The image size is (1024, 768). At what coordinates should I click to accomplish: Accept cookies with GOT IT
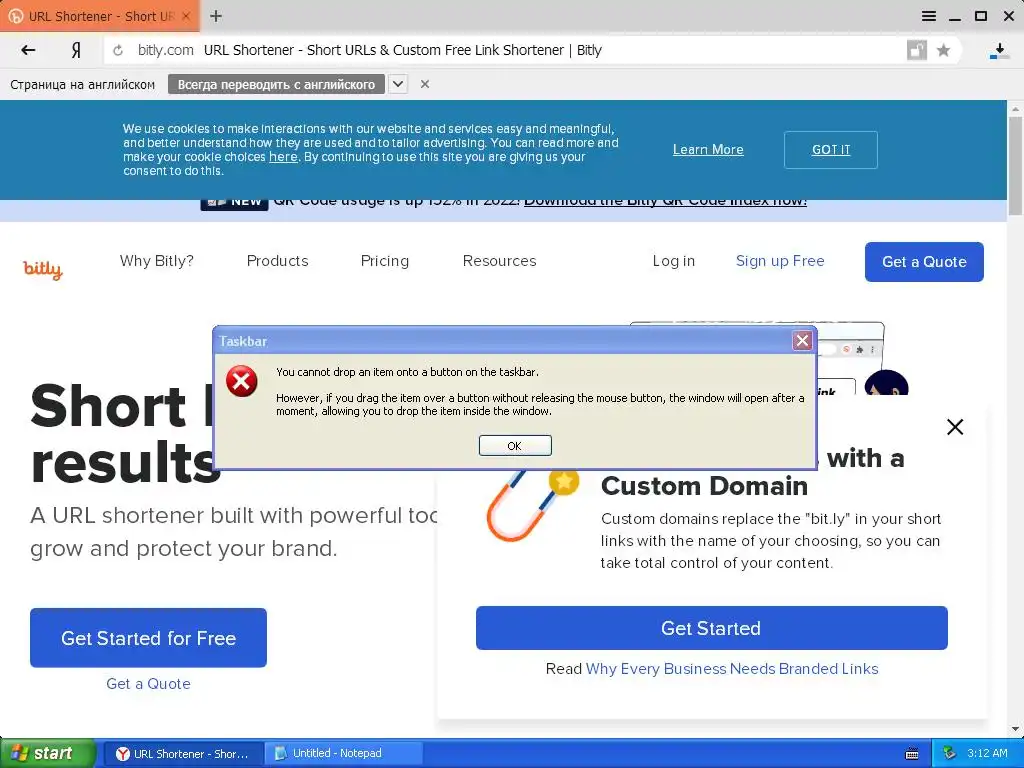[831, 150]
